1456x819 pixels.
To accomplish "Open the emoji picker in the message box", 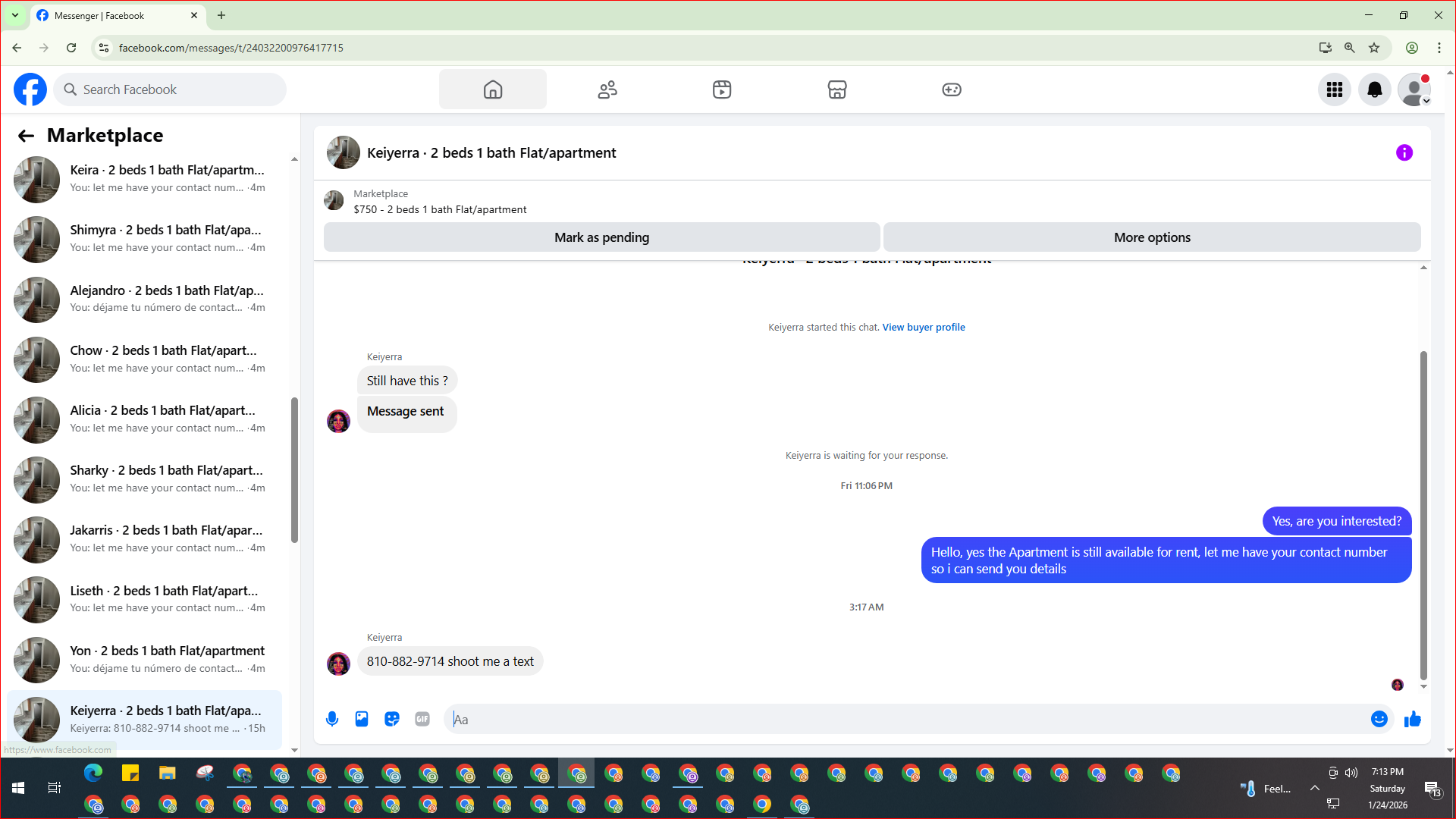I will pyautogui.click(x=1379, y=719).
